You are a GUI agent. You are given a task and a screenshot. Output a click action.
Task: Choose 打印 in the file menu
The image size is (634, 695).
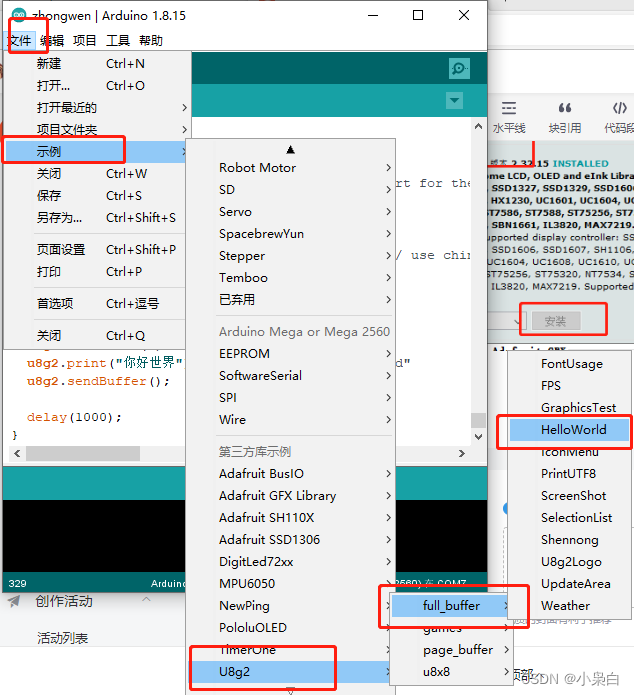point(94,271)
